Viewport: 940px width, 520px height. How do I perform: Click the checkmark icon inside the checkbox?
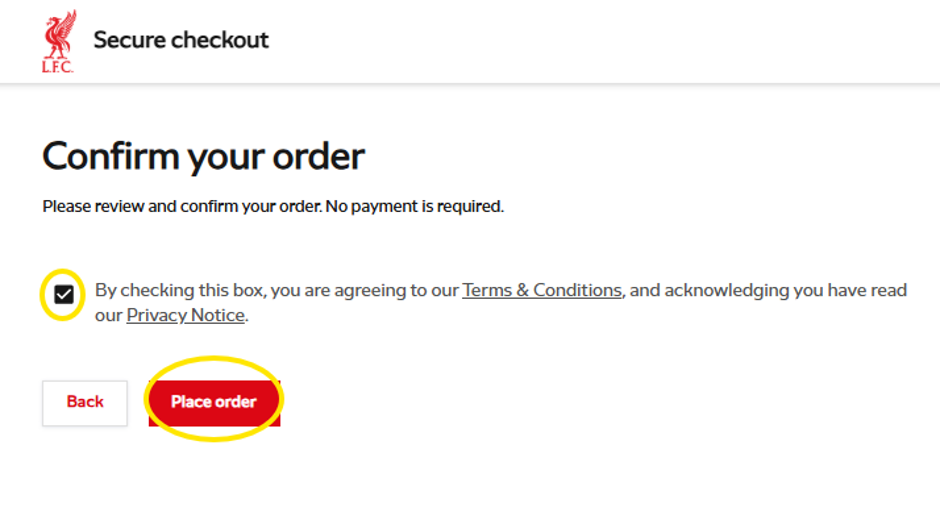click(64, 294)
